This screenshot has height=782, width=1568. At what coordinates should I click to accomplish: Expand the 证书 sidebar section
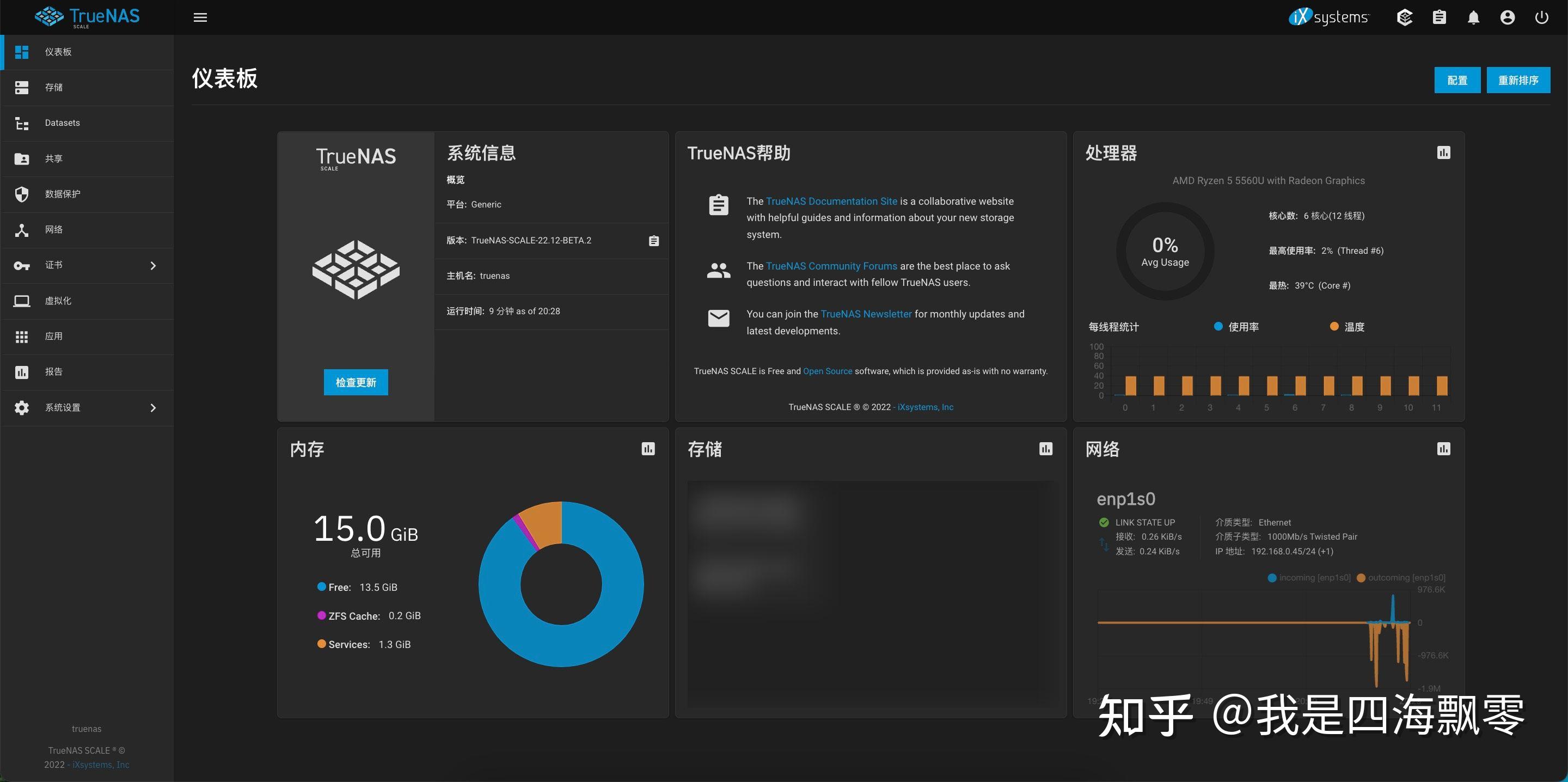153,266
